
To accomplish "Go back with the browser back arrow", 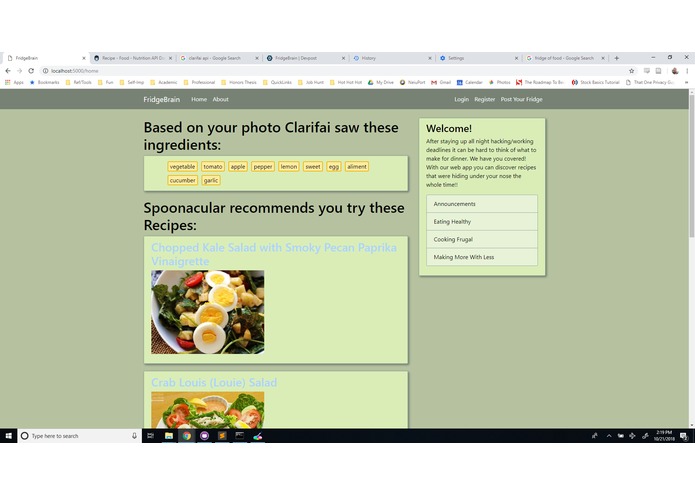I will [8, 71].
